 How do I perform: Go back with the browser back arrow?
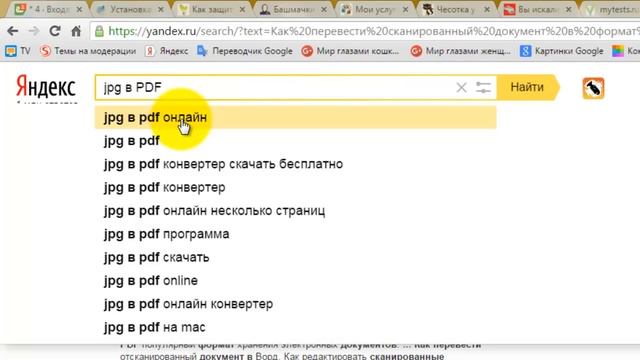[x=13, y=31]
